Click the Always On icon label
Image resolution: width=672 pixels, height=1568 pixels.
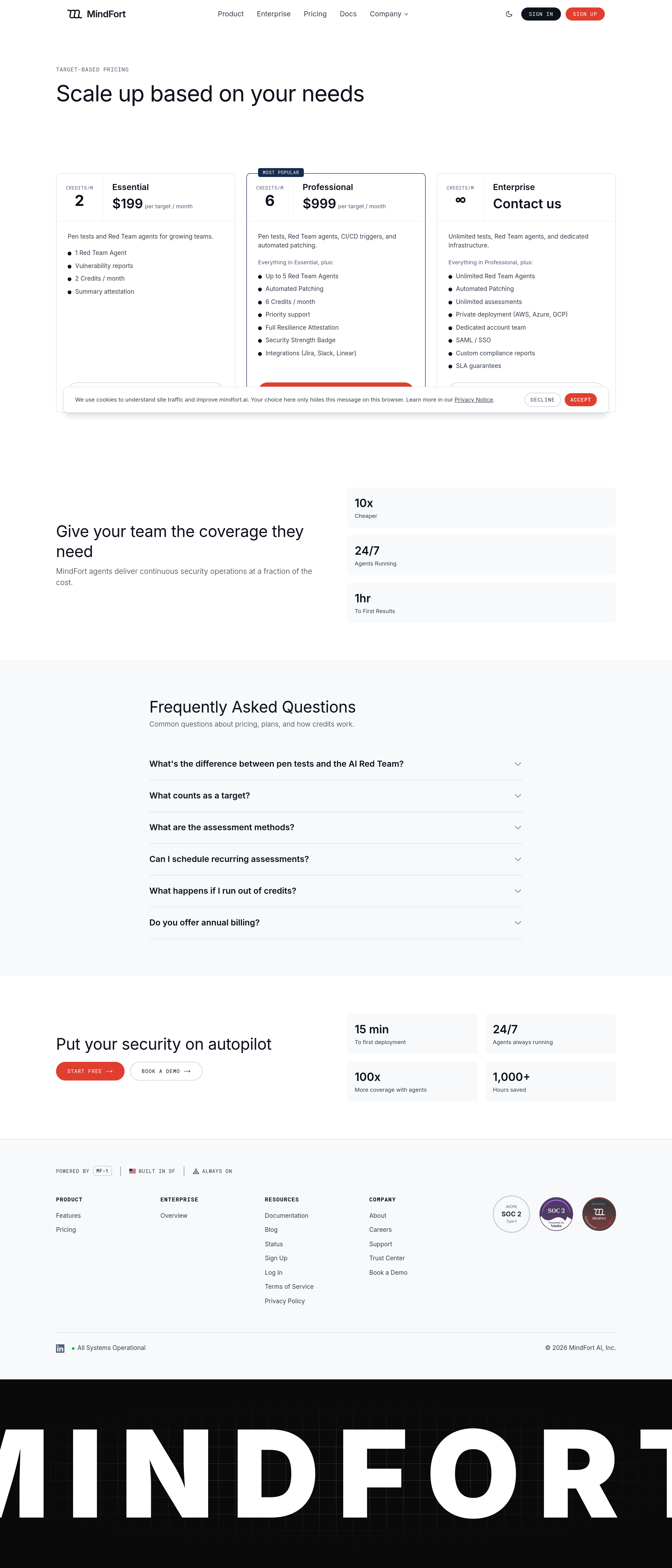click(212, 1171)
